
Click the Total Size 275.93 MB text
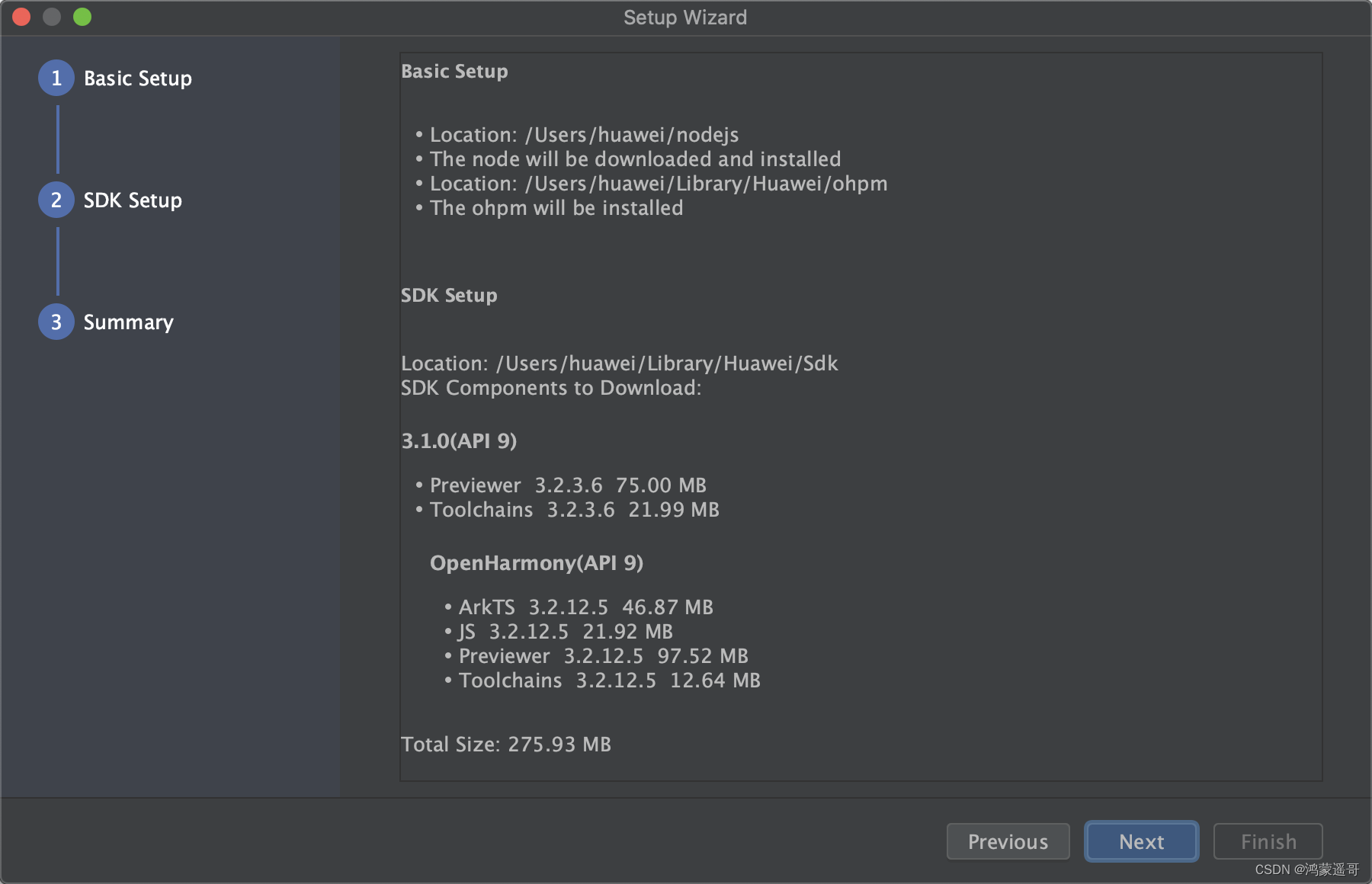505,744
